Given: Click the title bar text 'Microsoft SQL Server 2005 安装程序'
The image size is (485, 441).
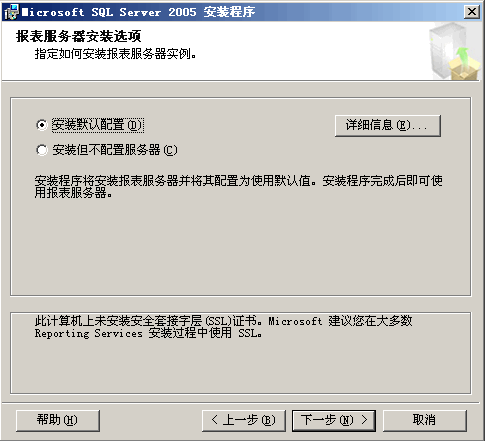Looking at the screenshot, I should coord(139,12).
